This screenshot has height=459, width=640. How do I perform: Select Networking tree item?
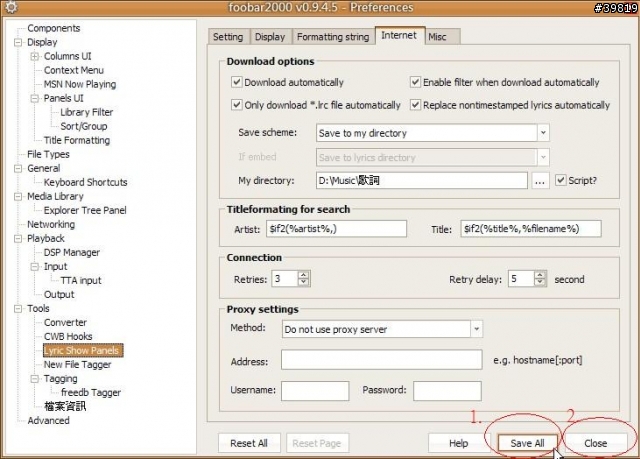(x=51, y=224)
